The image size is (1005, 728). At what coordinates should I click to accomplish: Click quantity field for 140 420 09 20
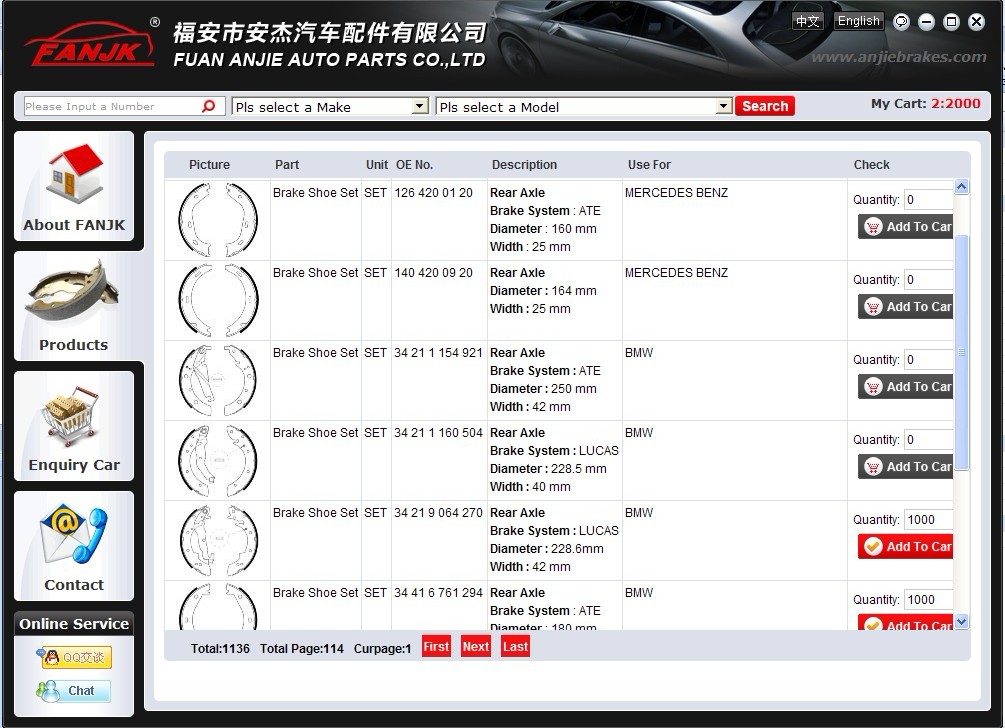click(928, 279)
